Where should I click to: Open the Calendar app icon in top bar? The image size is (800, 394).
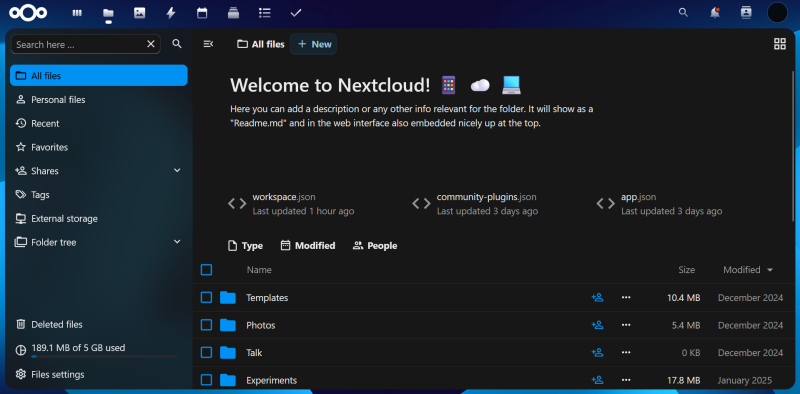202,13
